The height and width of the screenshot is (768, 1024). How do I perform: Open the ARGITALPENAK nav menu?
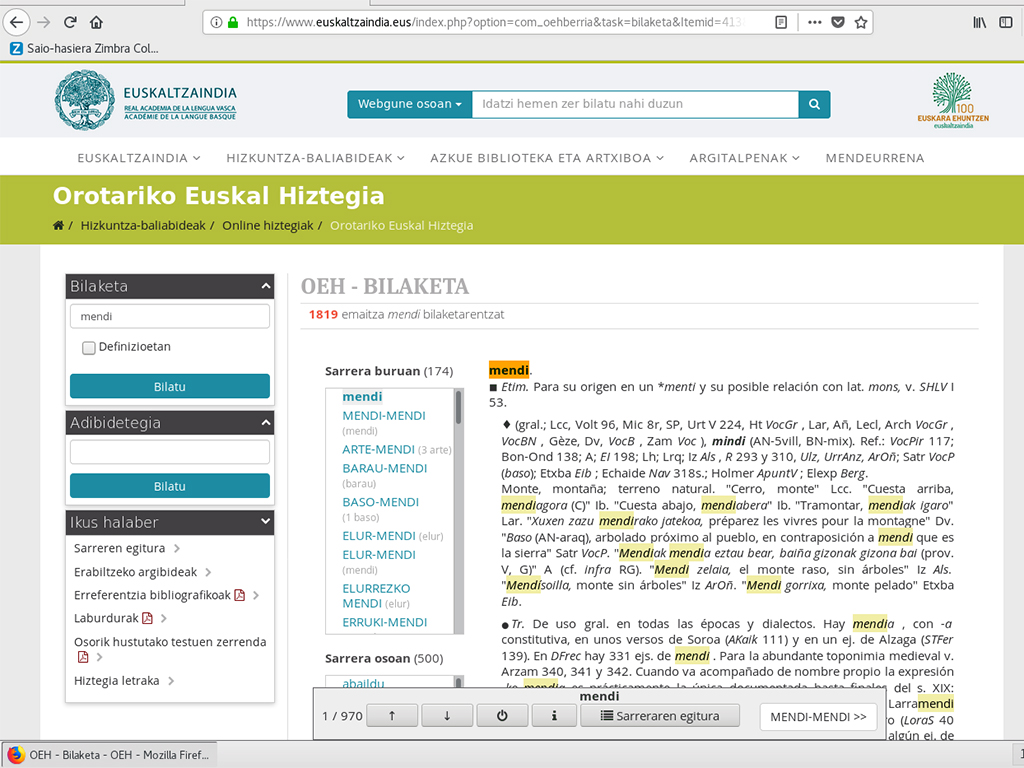click(744, 158)
